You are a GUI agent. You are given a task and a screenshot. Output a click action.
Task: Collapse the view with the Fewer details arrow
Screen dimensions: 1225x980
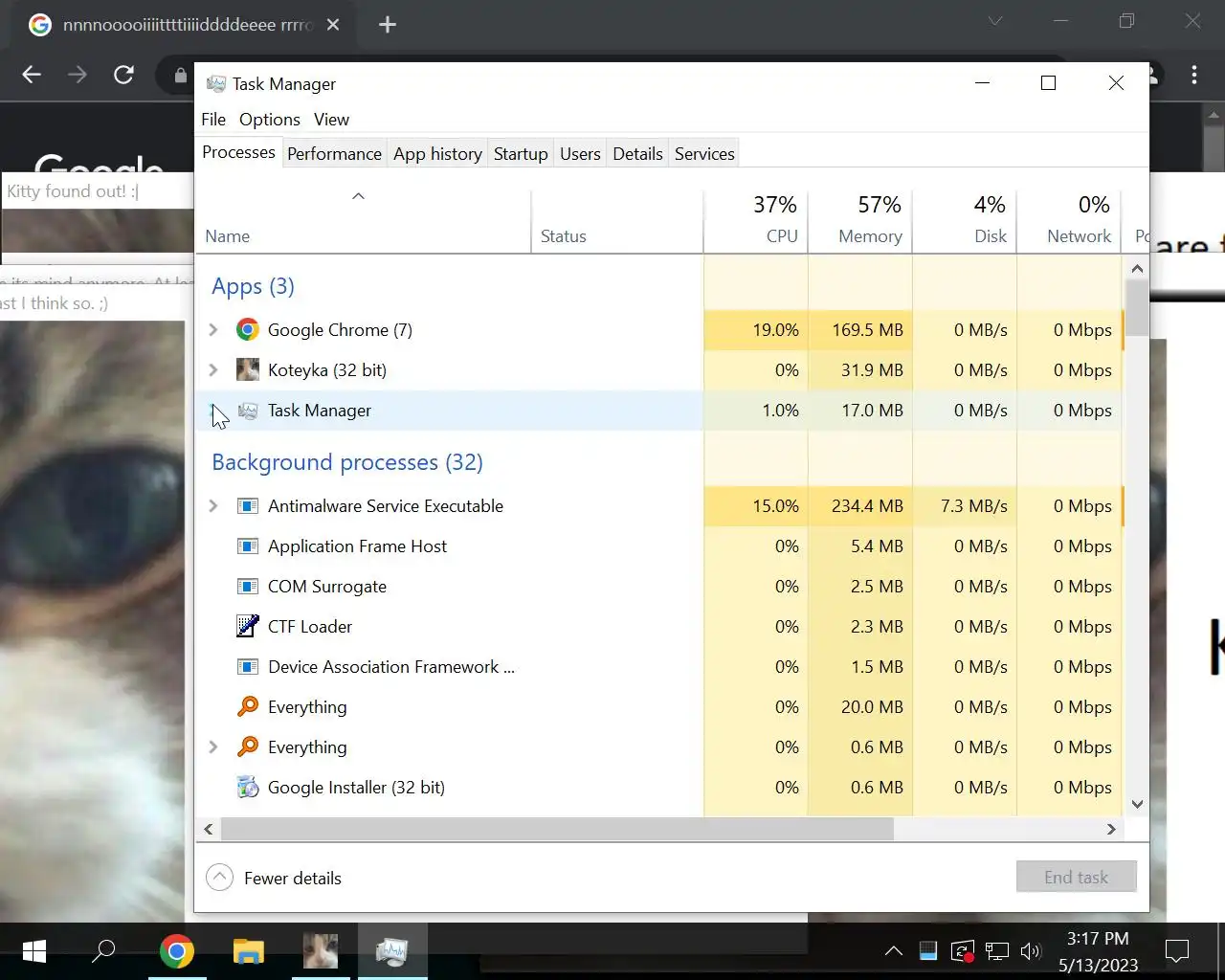point(220,878)
